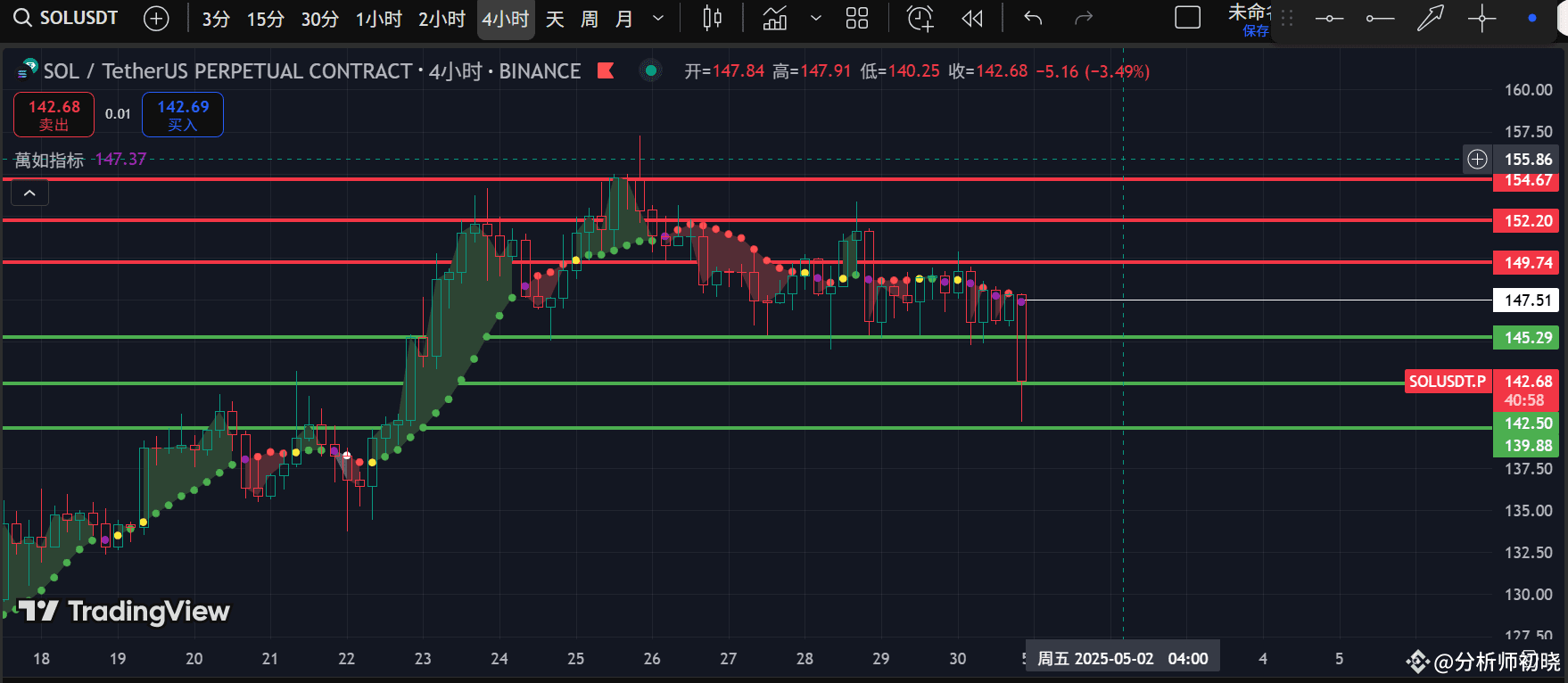The image size is (1568, 683).
Task: Click the date label 周五 2025-05-02 04:00
Action: point(1122,659)
